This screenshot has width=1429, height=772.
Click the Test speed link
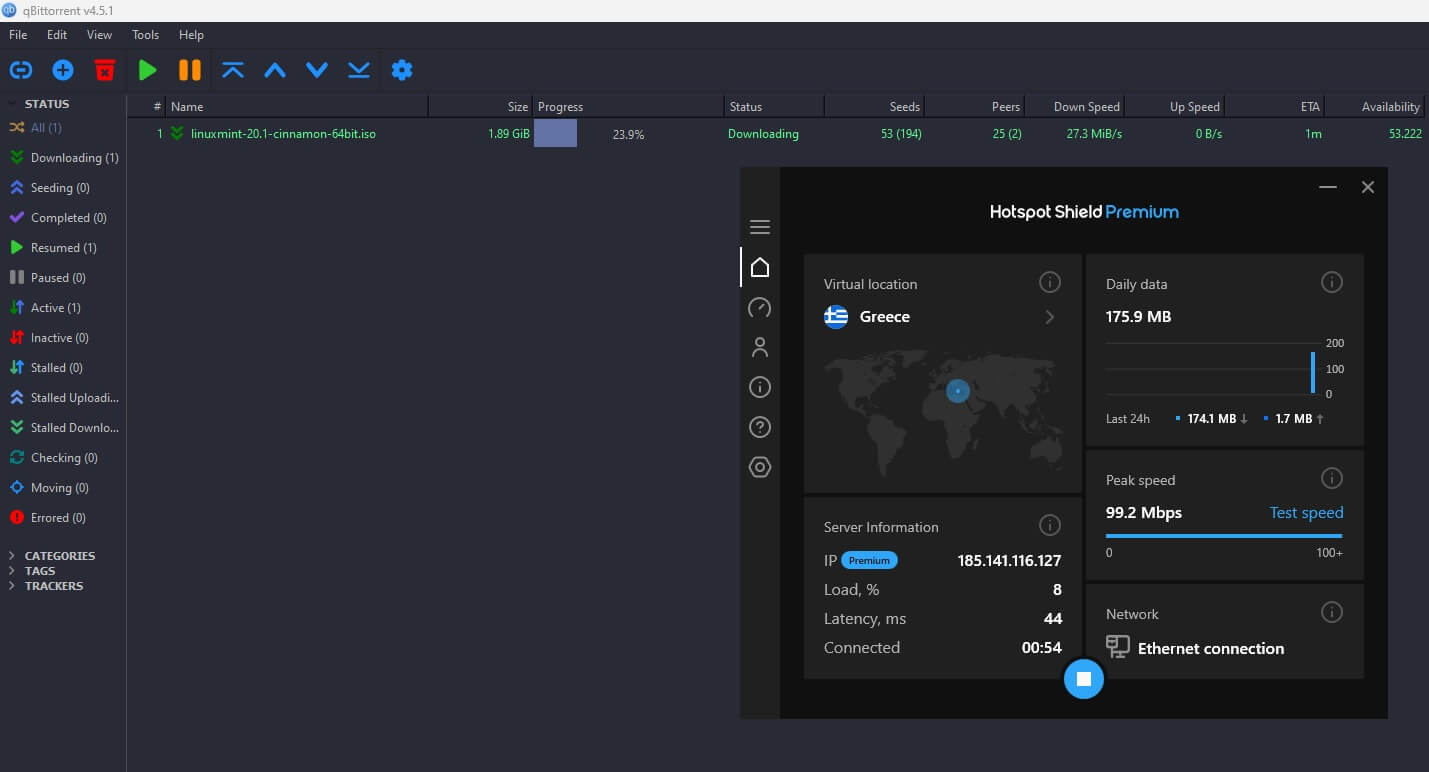click(x=1306, y=513)
